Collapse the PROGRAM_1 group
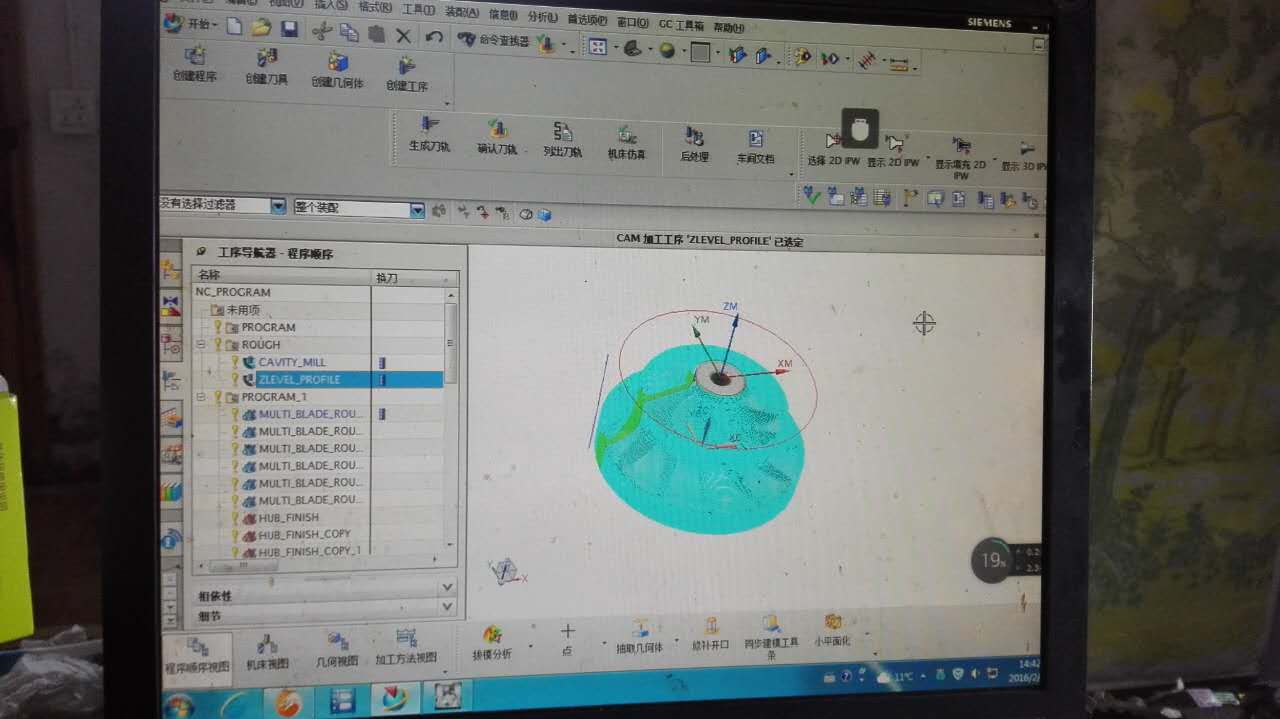Image resolution: width=1280 pixels, height=719 pixels. point(200,397)
